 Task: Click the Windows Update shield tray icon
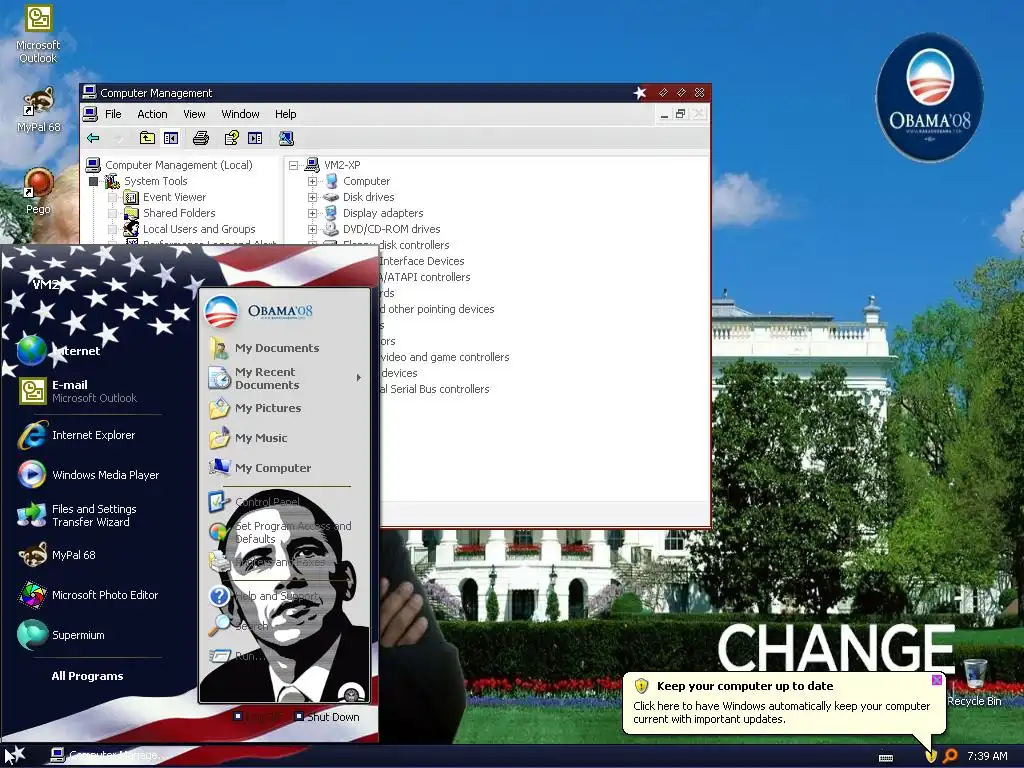tap(931, 756)
